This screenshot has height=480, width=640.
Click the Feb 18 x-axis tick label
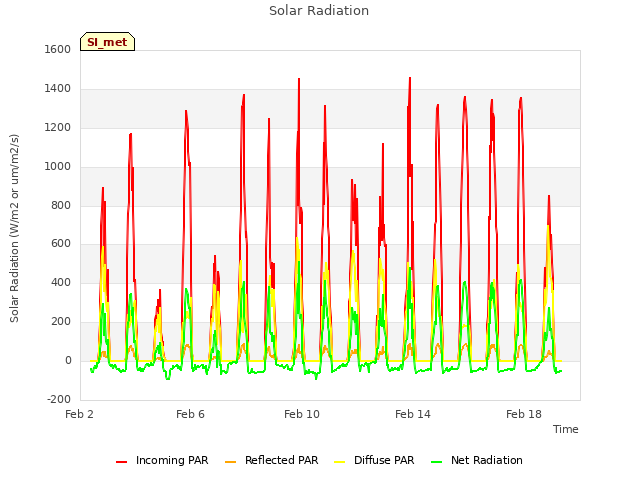(x=524, y=414)
